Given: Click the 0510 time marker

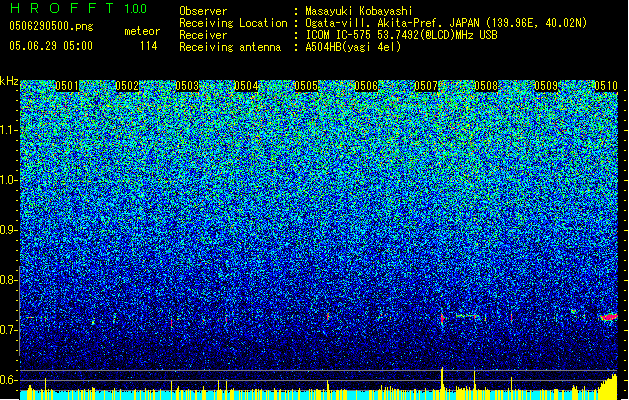Looking at the screenshot, I should pyautogui.click(x=606, y=86).
